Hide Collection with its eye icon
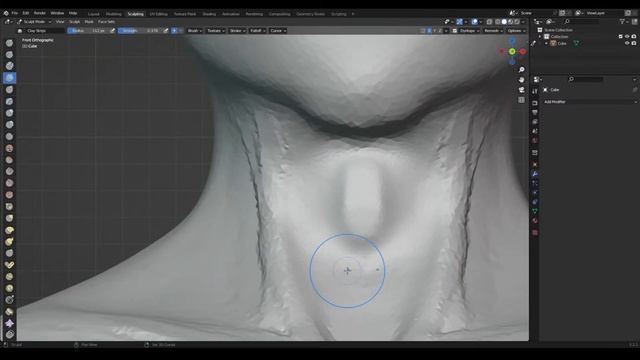The height and width of the screenshot is (360, 640). (627, 36)
